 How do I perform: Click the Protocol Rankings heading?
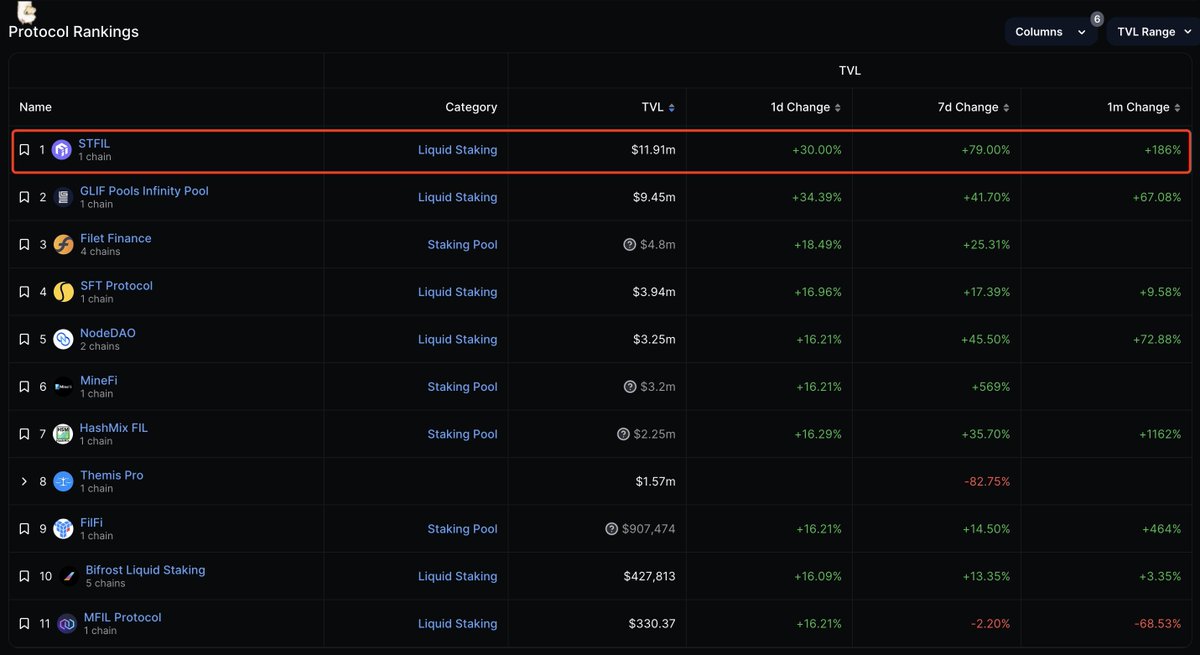pos(74,32)
